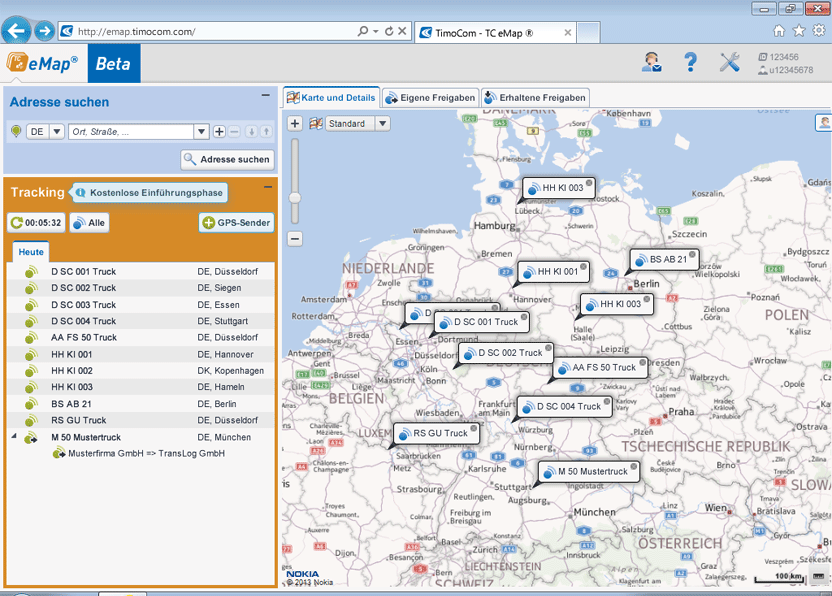Screen dimensions: 832x596
Task: Click the Adresse suchen button
Action: tap(228, 160)
